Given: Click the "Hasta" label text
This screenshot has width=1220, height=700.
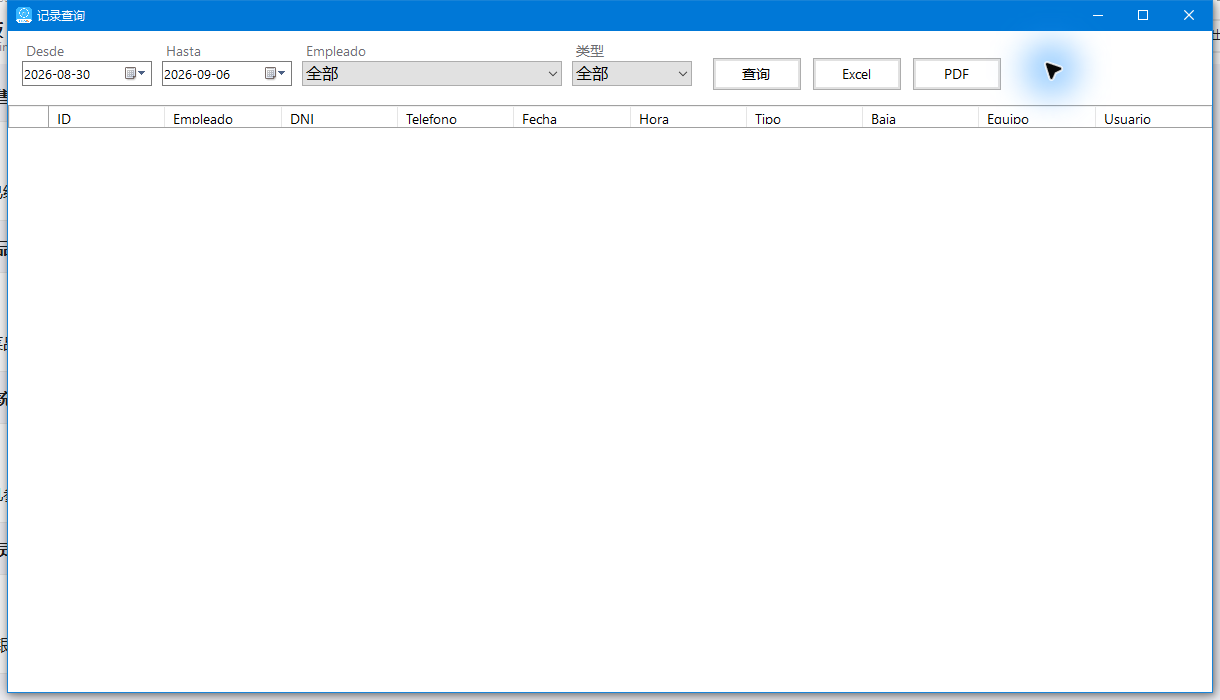Looking at the screenshot, I should coord(183,51).
